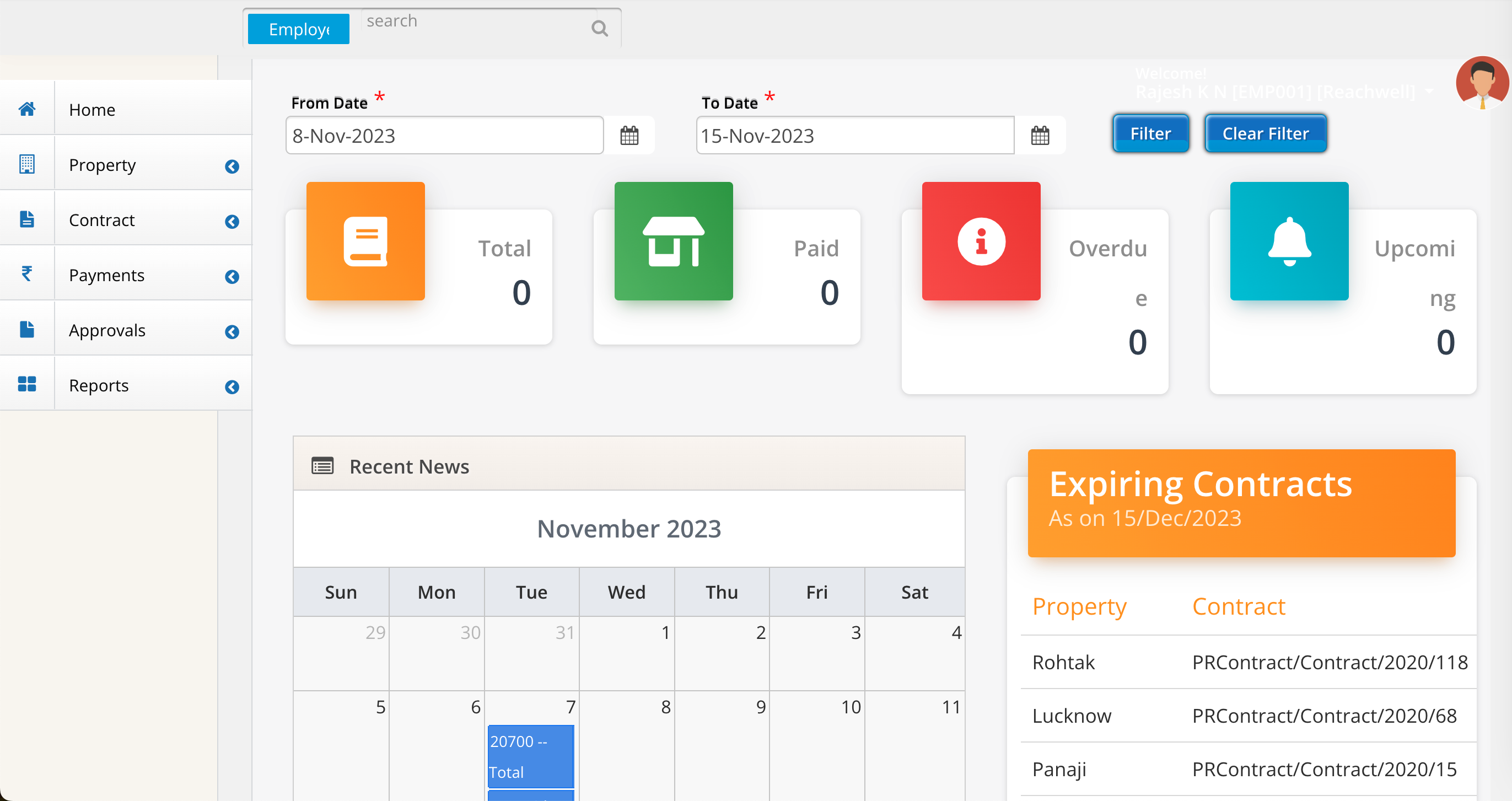The height and width of the screenshot is (801, 1512).
Task: Click the orange Total book icon card
Action: 365,240
